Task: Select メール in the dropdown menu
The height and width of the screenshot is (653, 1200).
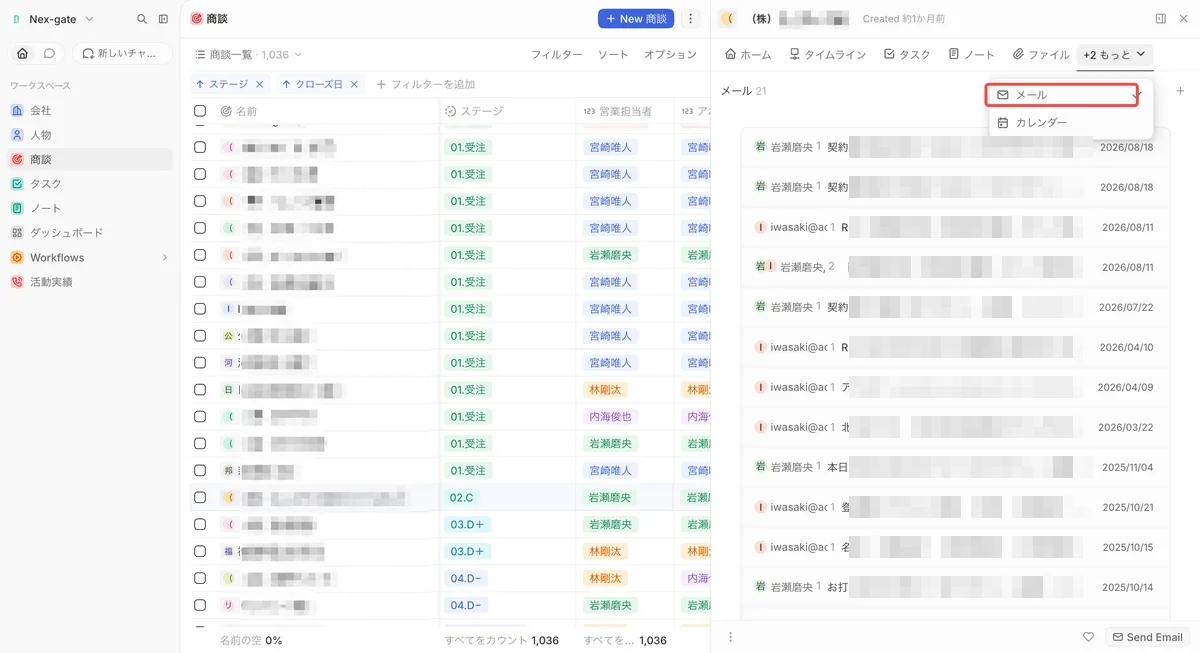Action: tap(1062, 95)
